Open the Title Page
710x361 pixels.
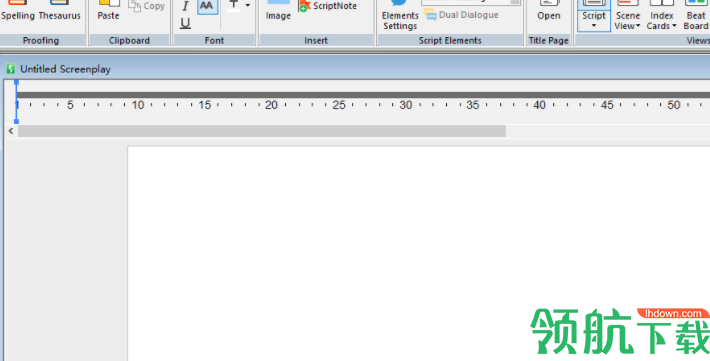click(x=549, y=11)
